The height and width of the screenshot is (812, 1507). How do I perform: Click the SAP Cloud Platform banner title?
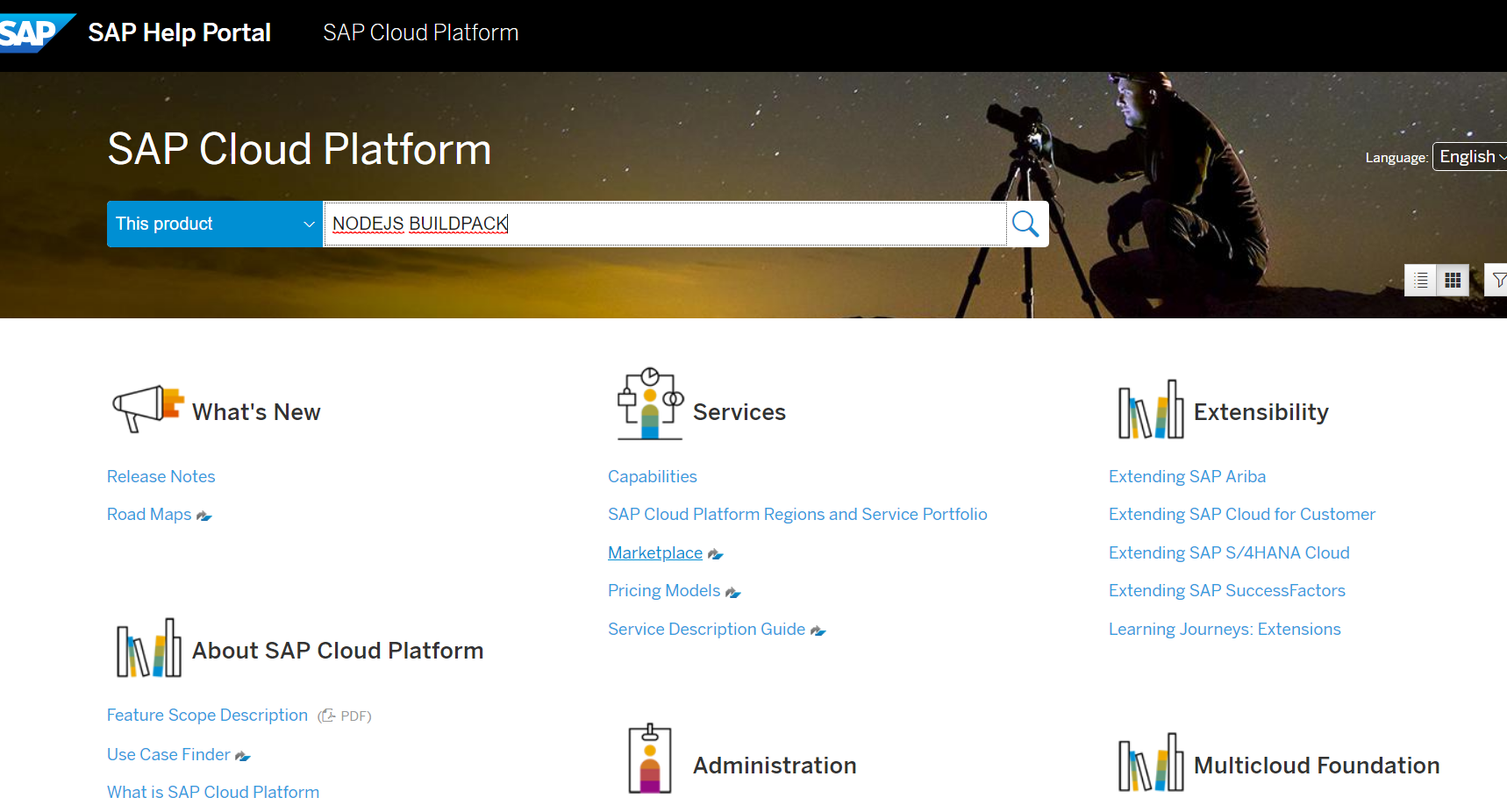(x=299, y=149)
